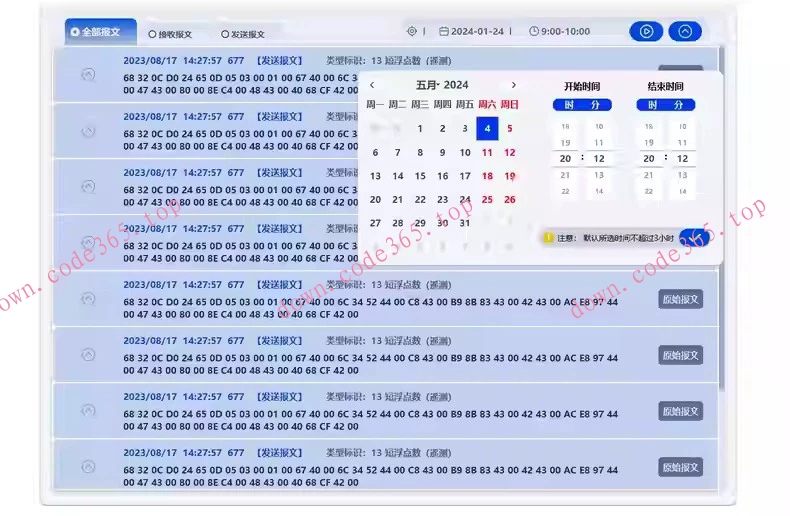Click the 时 分 header under 开始时间
This screenshot has height=516, width=790.
[582, 105]
